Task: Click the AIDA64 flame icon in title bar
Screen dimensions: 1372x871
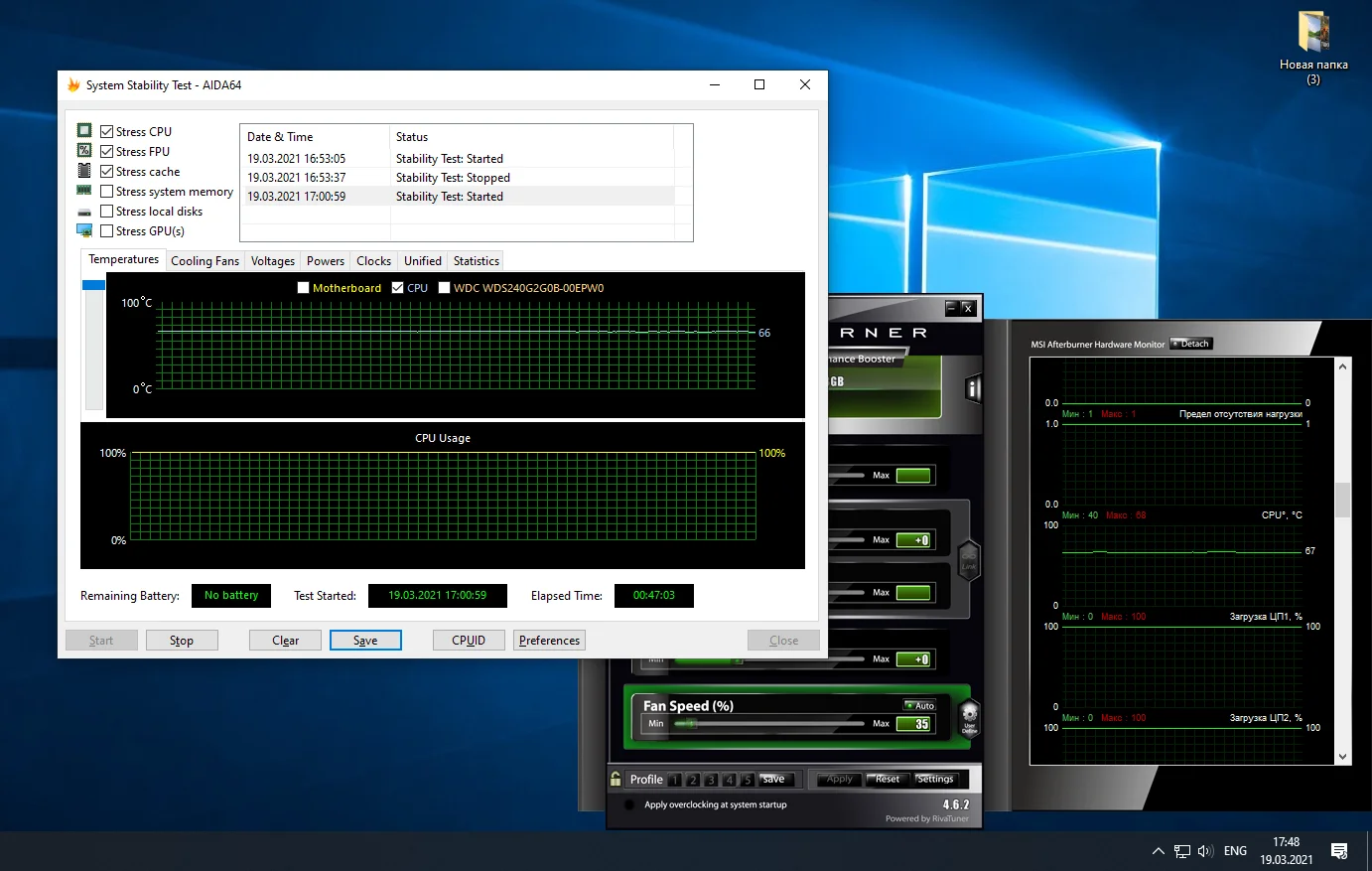Action: [x=73, y=85]
